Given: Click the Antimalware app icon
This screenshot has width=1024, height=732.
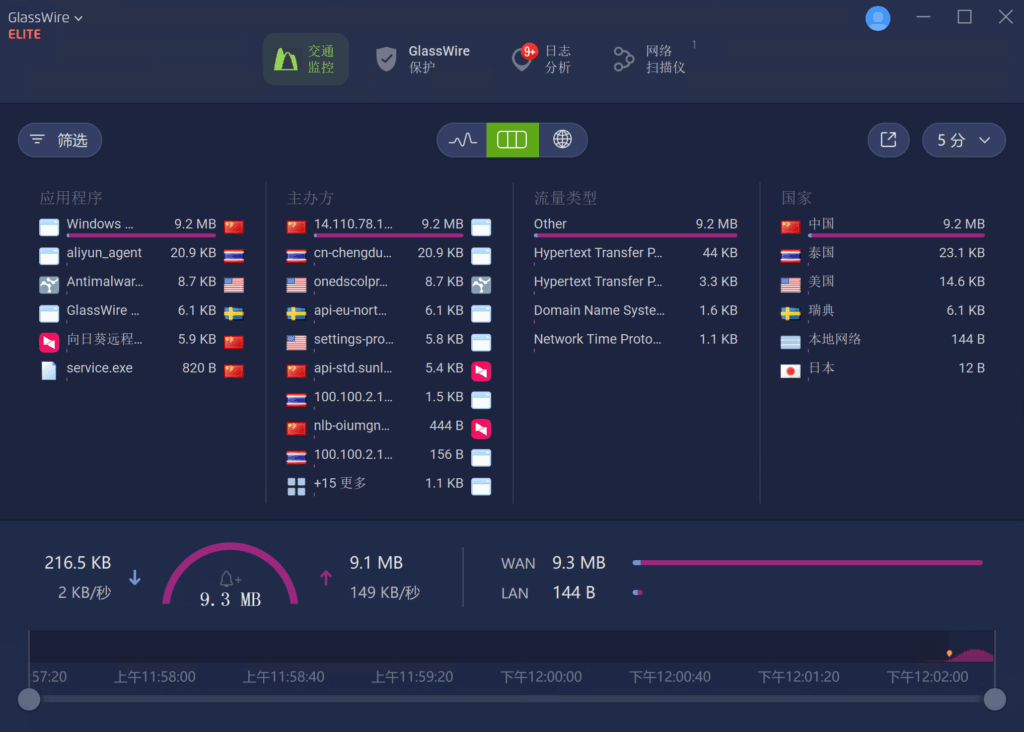Looking at the screenshot, I should pos(49,283).
